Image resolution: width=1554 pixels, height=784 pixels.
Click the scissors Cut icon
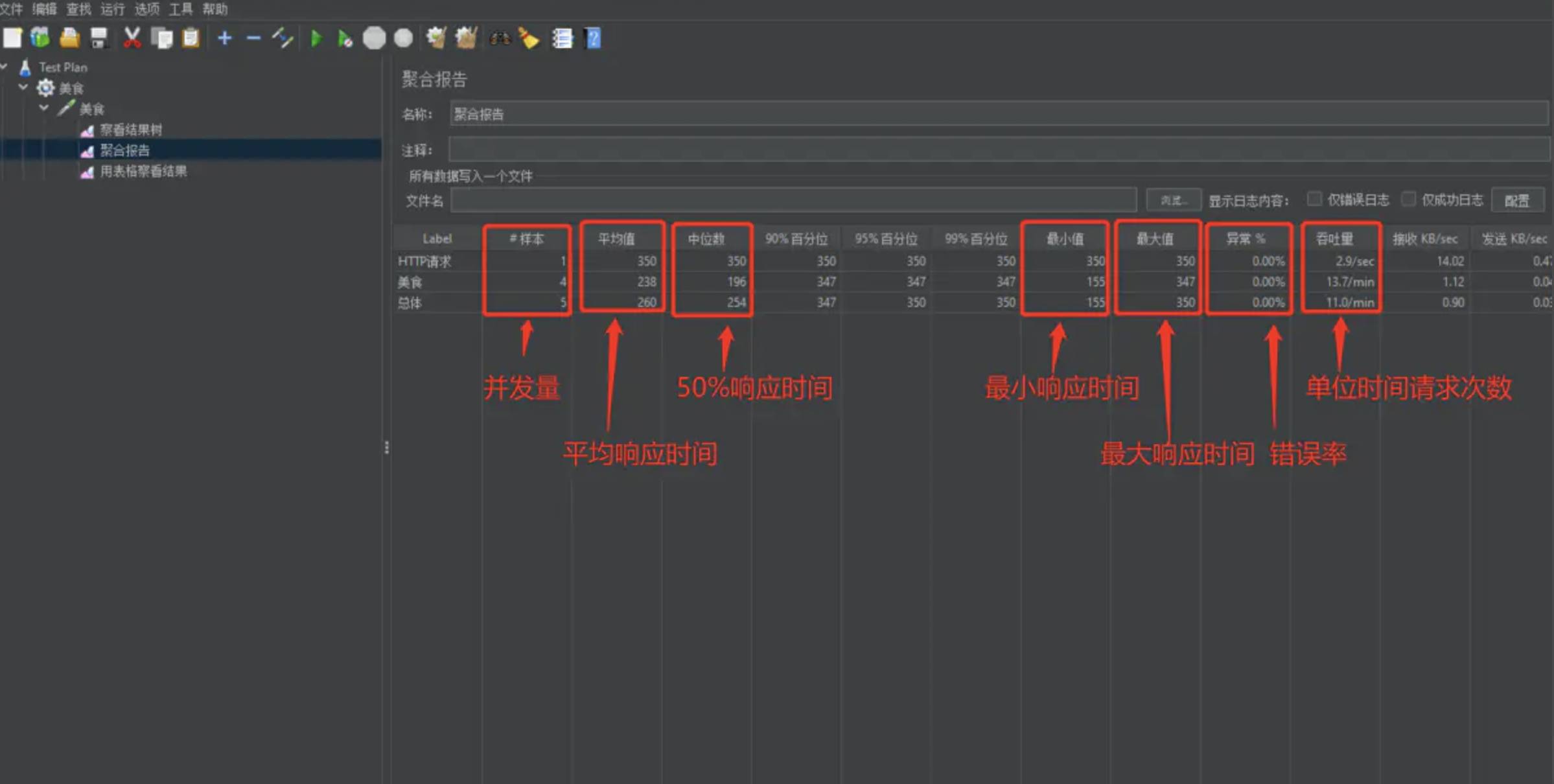[x=132, y=38]
